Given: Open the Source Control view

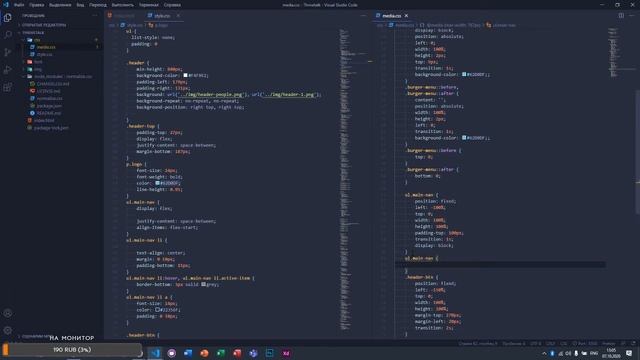Looking at the screenshot, I should pos(7,52).
